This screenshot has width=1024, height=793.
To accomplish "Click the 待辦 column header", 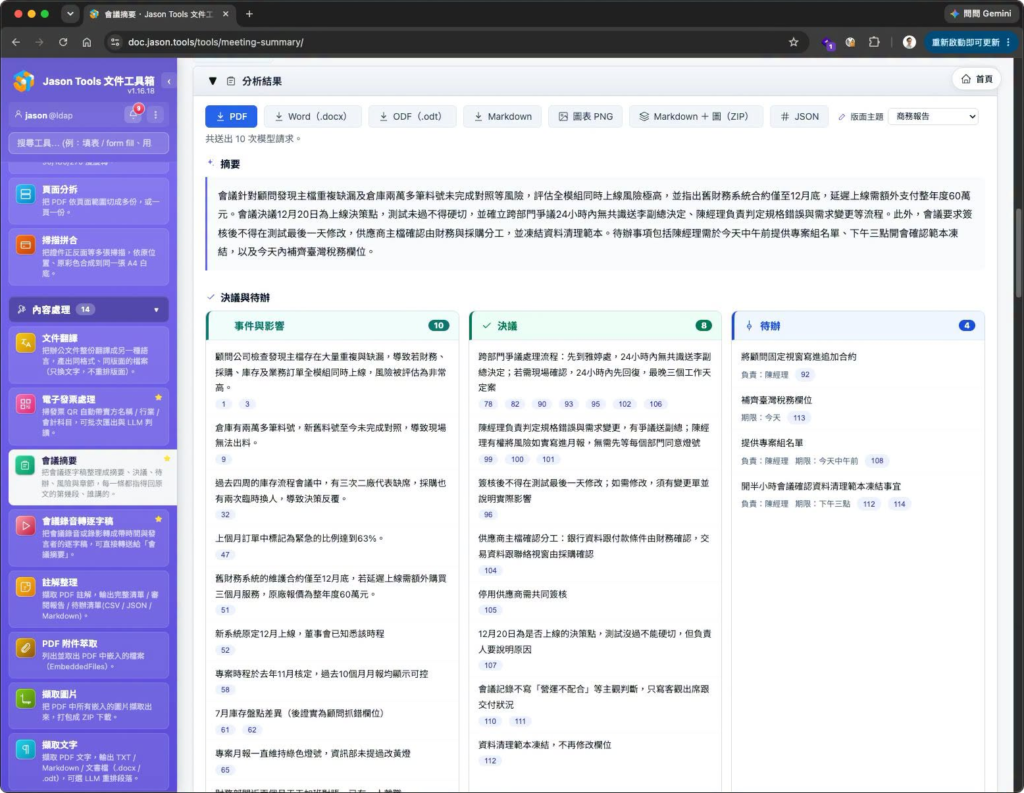I will coord(858,325).
